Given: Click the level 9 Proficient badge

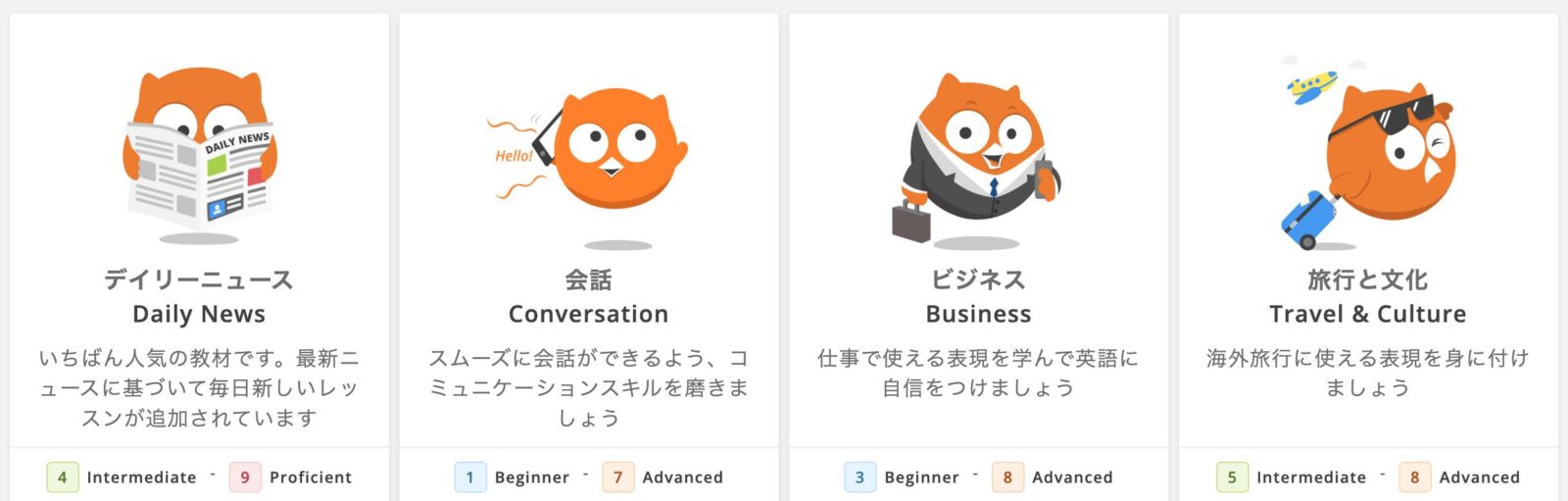Looking at the screenshot, I should [245, 477].
